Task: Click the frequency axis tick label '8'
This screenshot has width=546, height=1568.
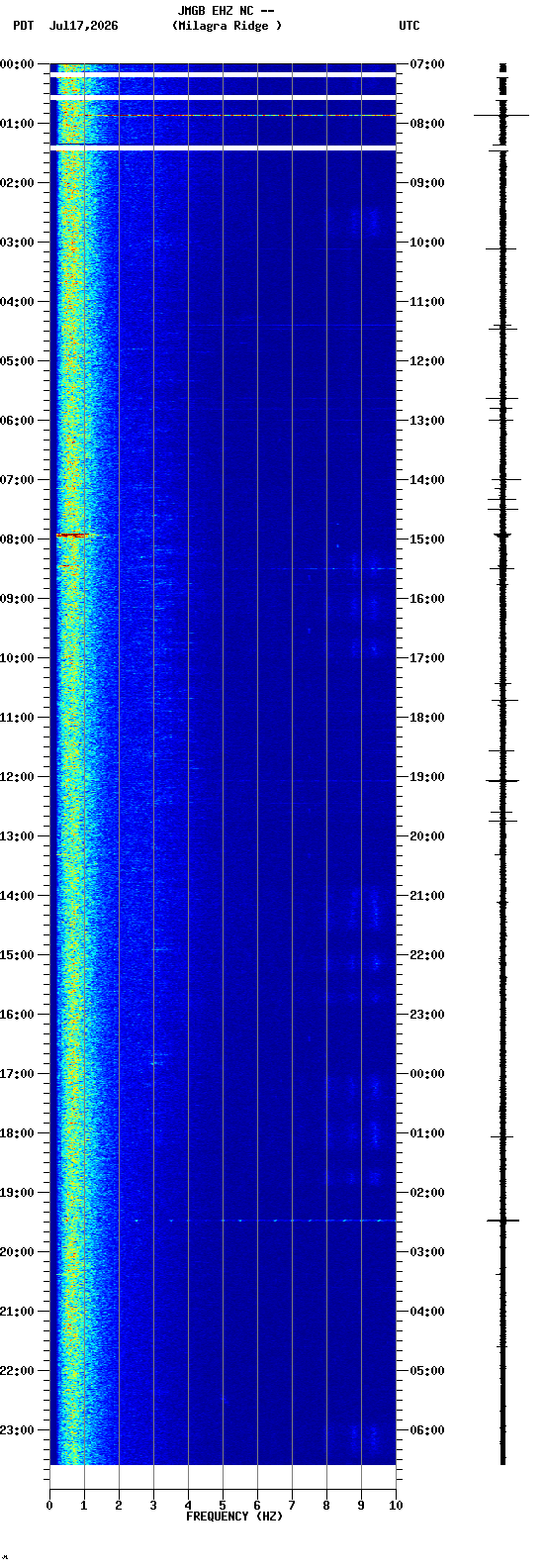Action: tap(326, 1506)
